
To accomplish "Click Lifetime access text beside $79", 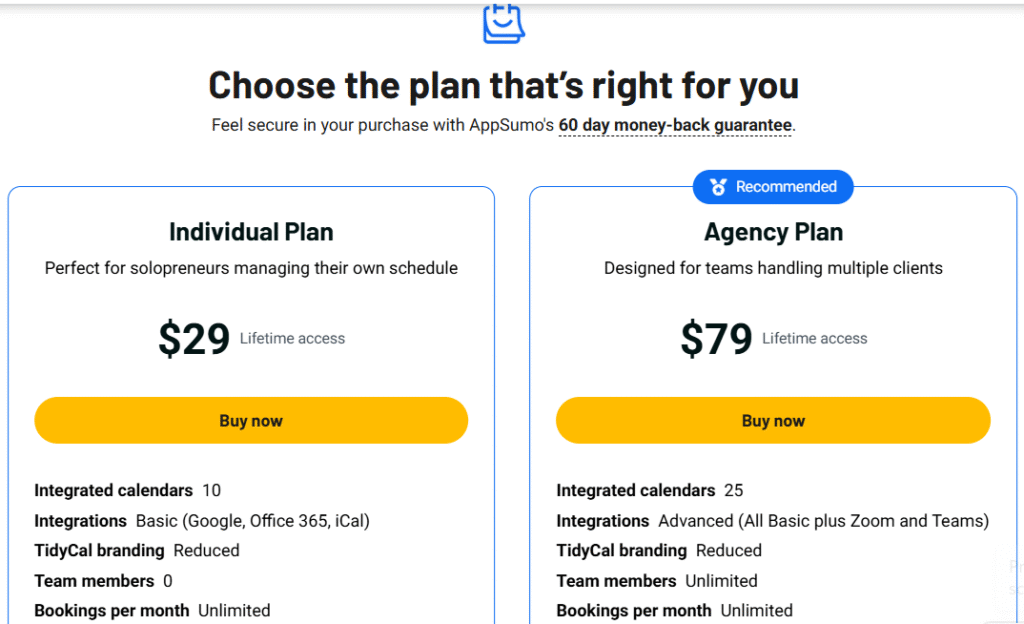I will [x=814, y=339].
